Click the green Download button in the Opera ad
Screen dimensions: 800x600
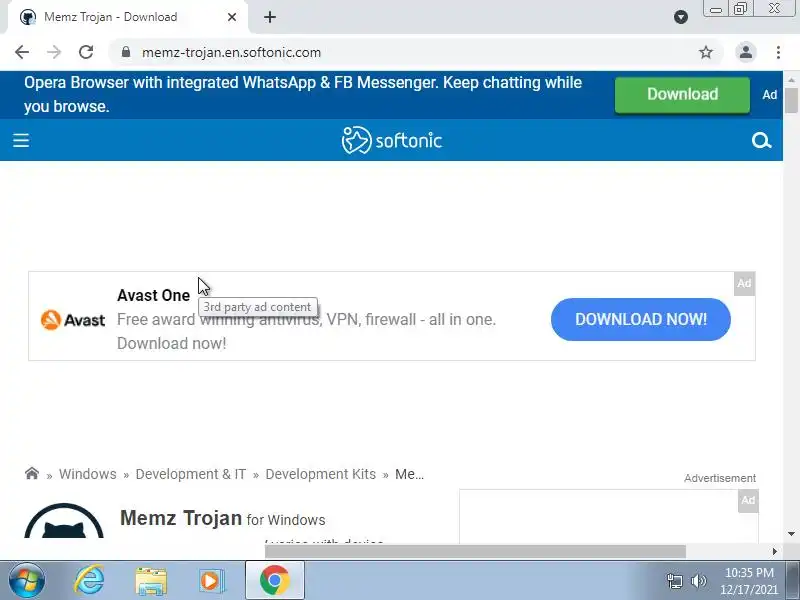click(682, 94)
